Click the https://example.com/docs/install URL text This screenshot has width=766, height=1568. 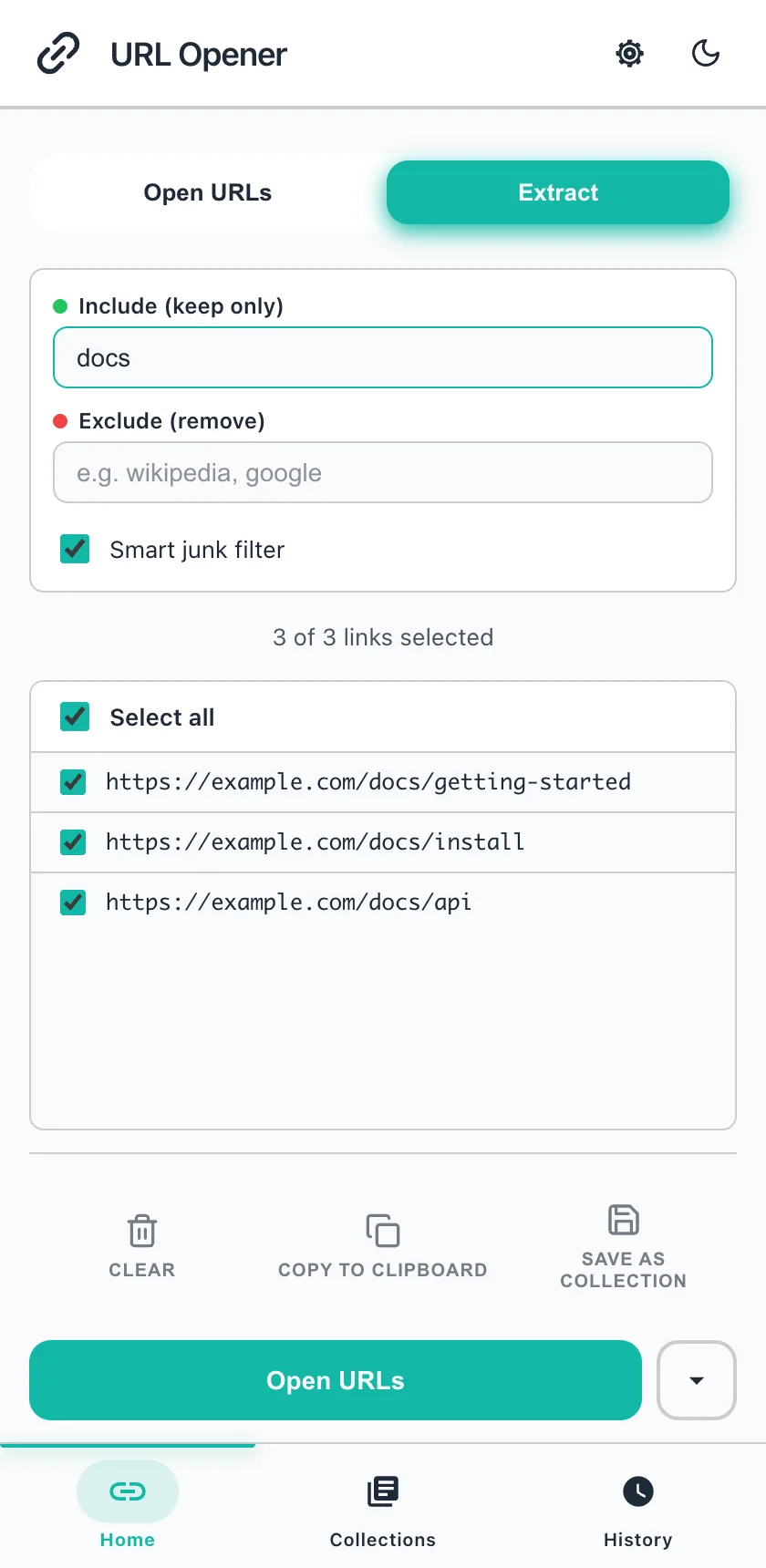(x=316, y=842)
